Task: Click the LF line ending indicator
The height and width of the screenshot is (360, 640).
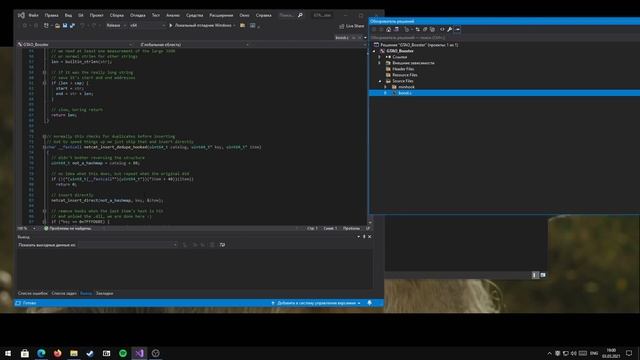Action: pos(368,229)
